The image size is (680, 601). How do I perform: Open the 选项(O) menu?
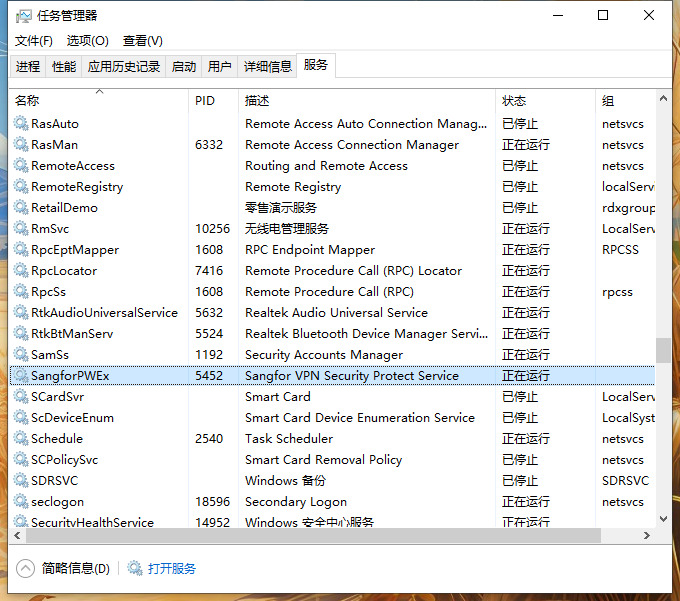pos(88,41)
